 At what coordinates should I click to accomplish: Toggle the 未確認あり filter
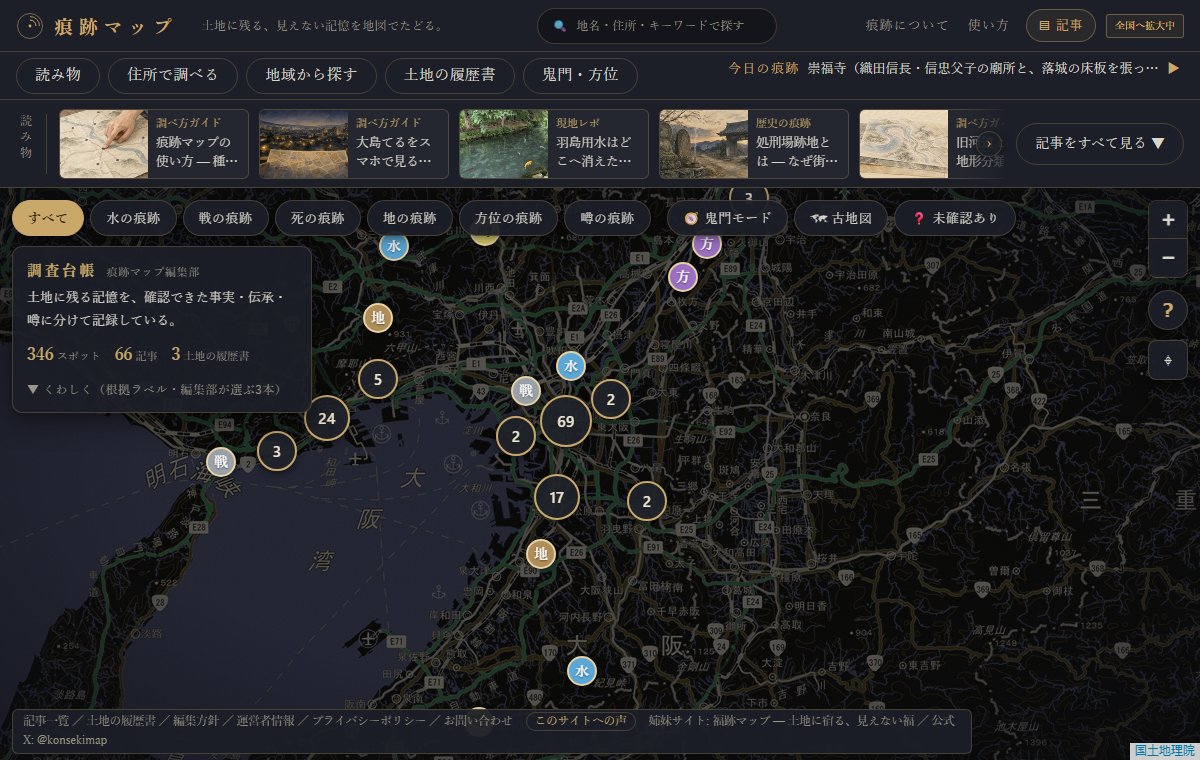pos(954,218)
